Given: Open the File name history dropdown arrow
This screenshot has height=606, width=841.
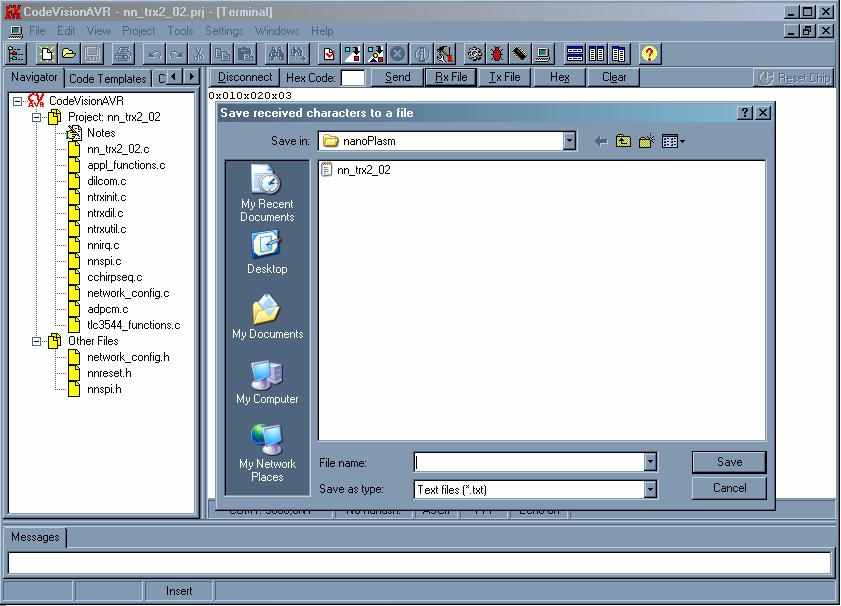Looking at the screenshot, I should tap(650, 462).
